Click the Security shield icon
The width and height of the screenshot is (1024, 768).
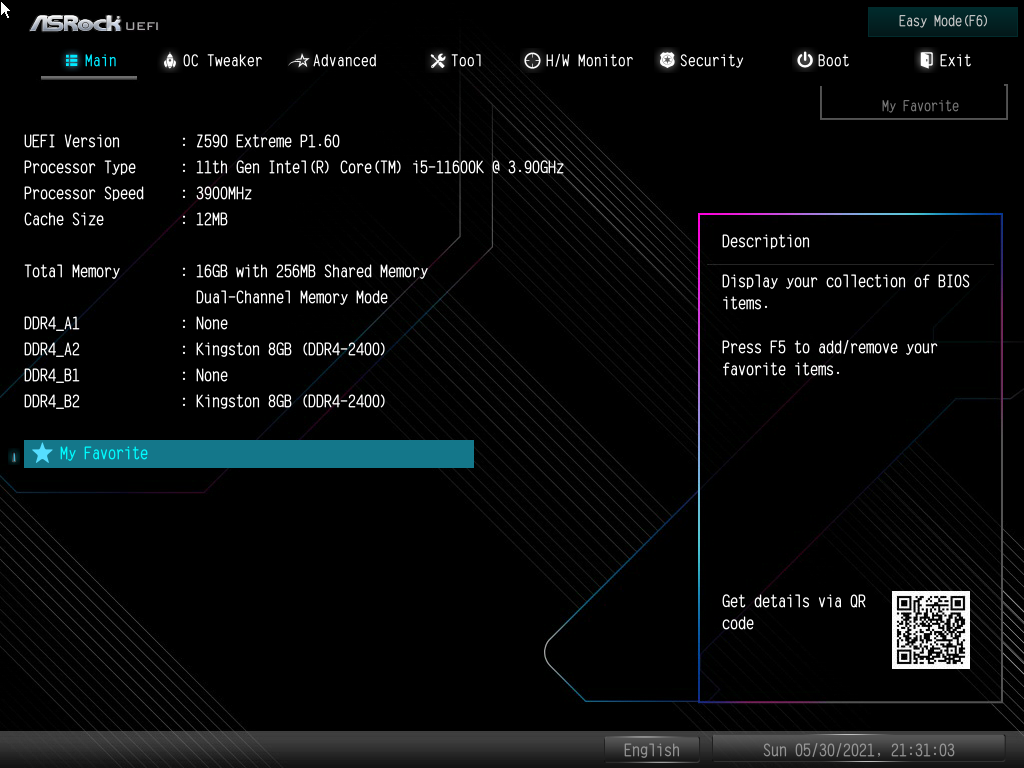tap(667, 61)
